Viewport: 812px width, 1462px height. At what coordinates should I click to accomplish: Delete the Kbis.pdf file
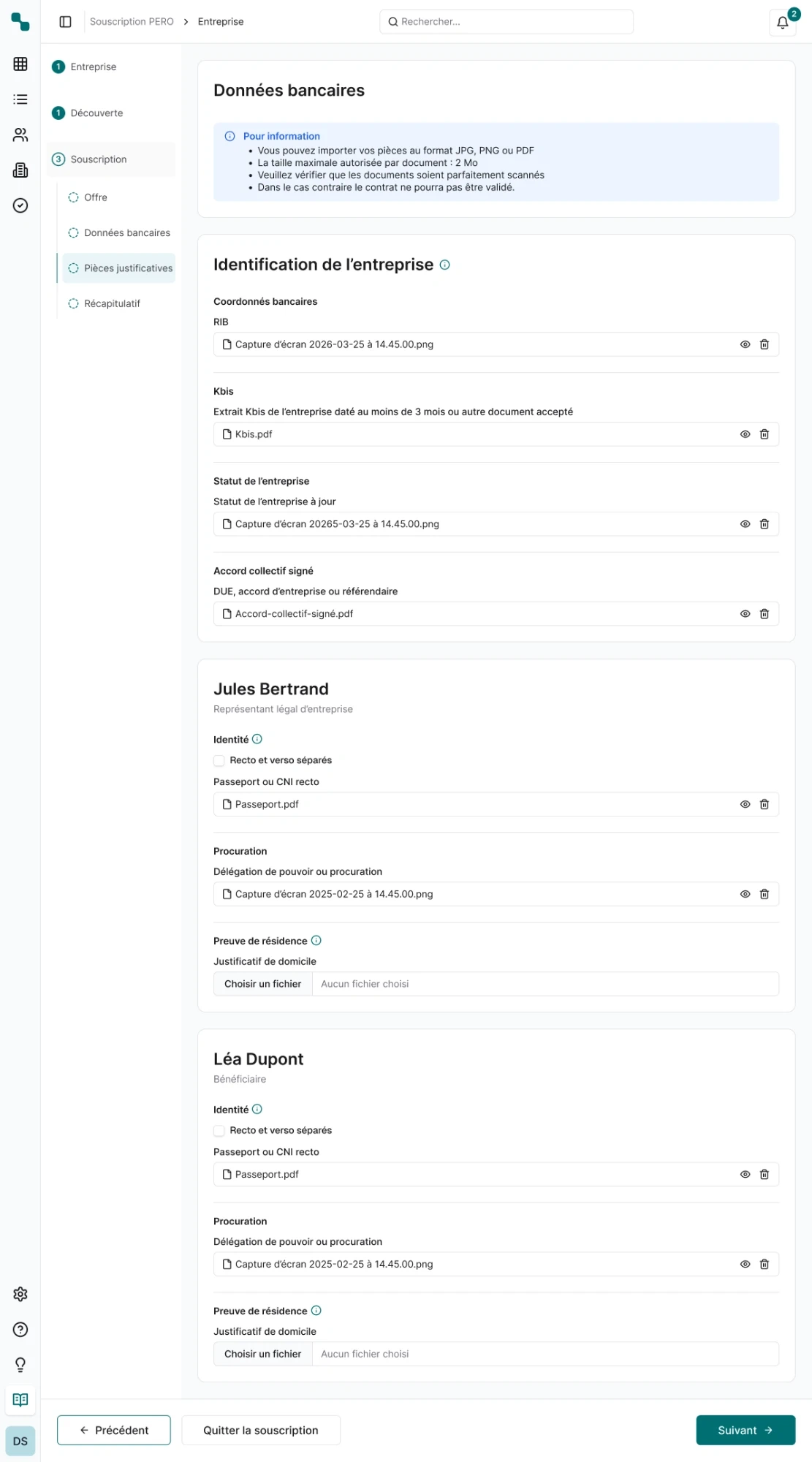point(764,434)
